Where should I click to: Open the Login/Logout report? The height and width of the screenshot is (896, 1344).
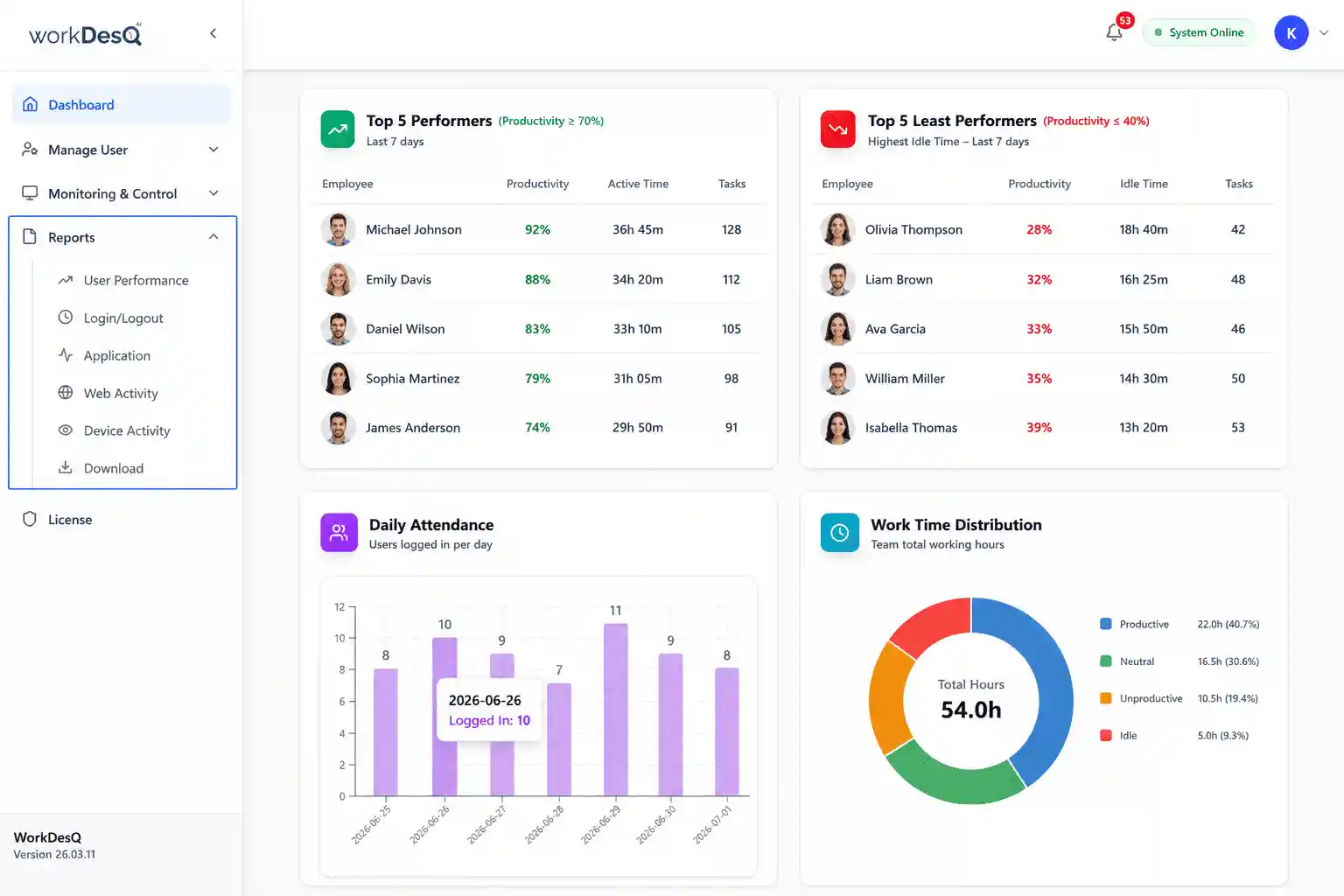coord(123,318)
